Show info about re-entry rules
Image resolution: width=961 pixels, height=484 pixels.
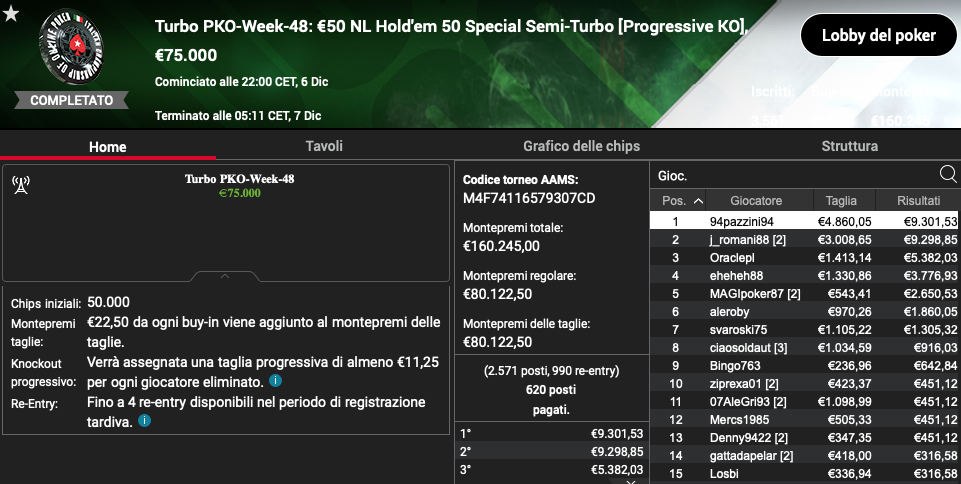pyautogui.click(x=144, y=421)
